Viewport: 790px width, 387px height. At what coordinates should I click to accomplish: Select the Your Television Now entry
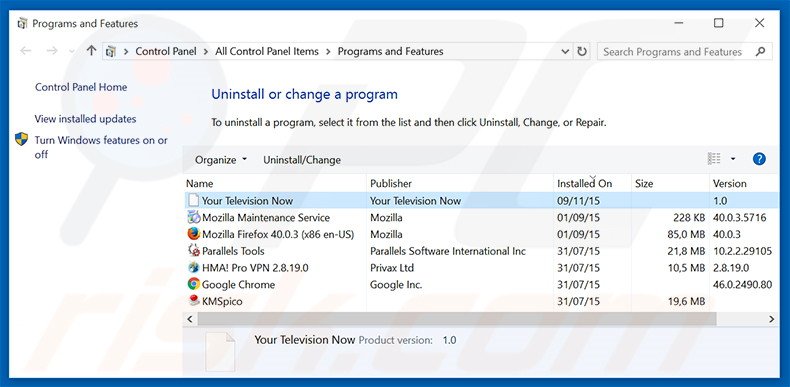[481, 201]
